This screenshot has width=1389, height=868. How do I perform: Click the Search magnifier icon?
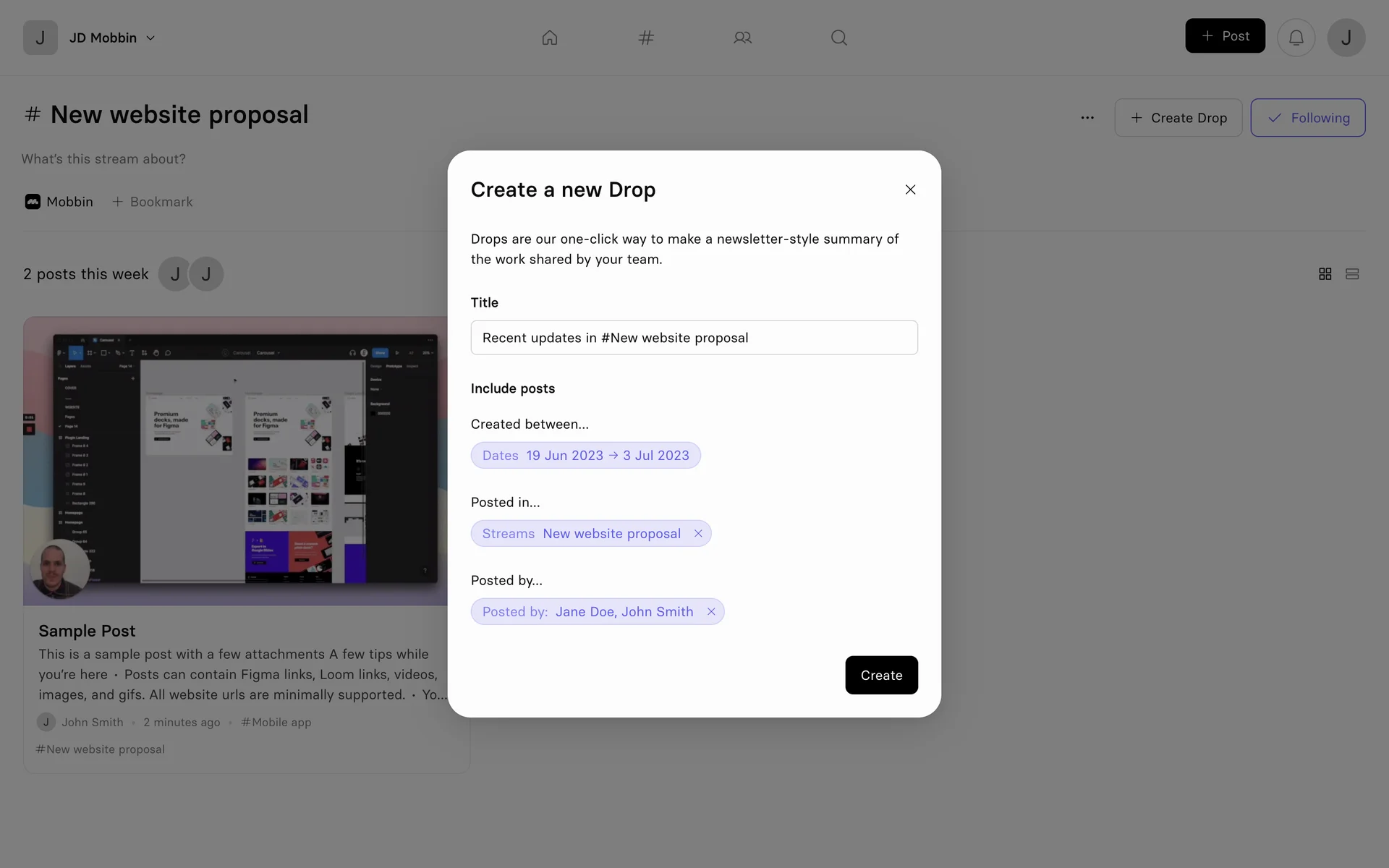coord(838,38)
